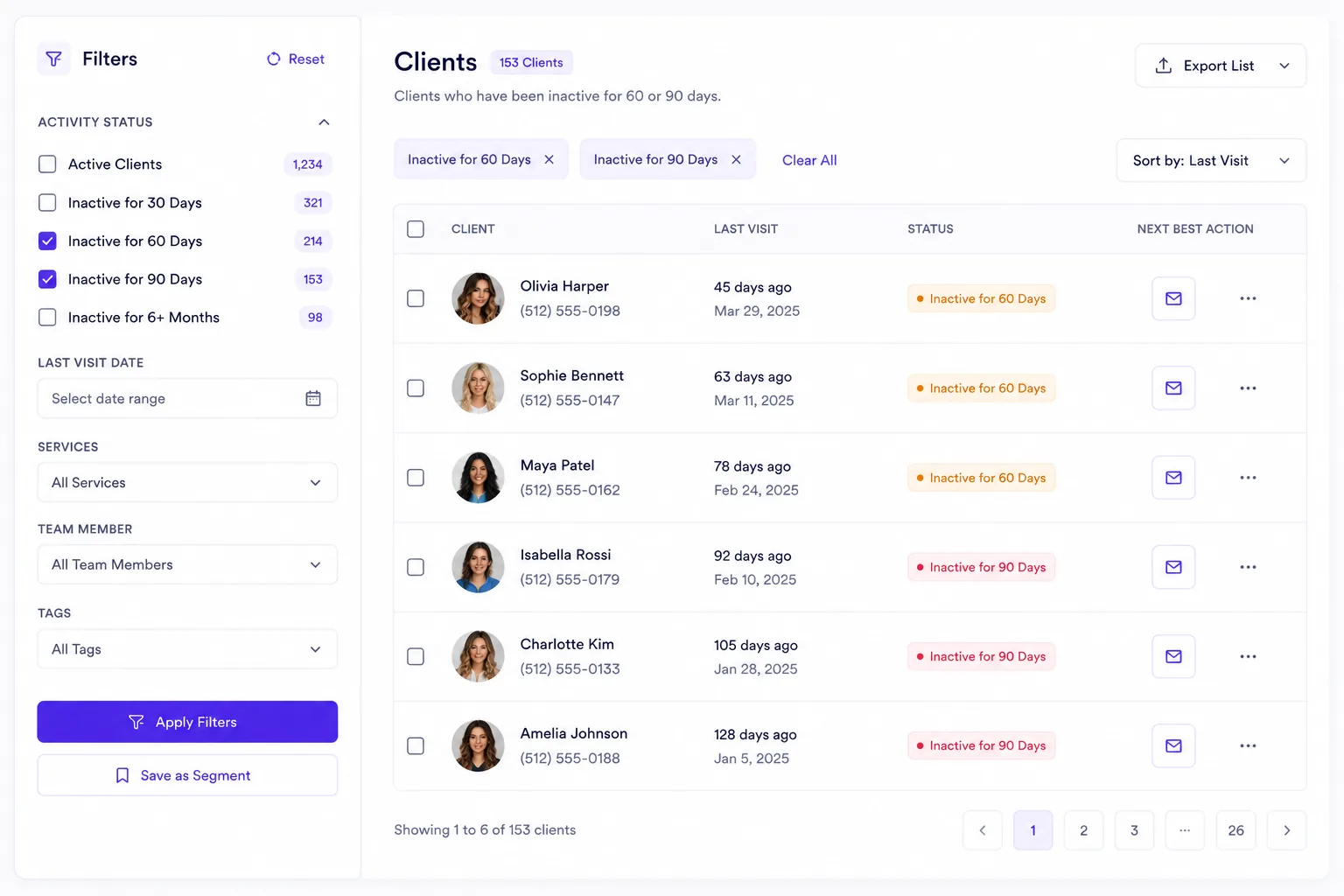This screenshot has width=1344, height=896.
Task: Open the three-dot menu for Sophie Bennett
Action: 1248,388
